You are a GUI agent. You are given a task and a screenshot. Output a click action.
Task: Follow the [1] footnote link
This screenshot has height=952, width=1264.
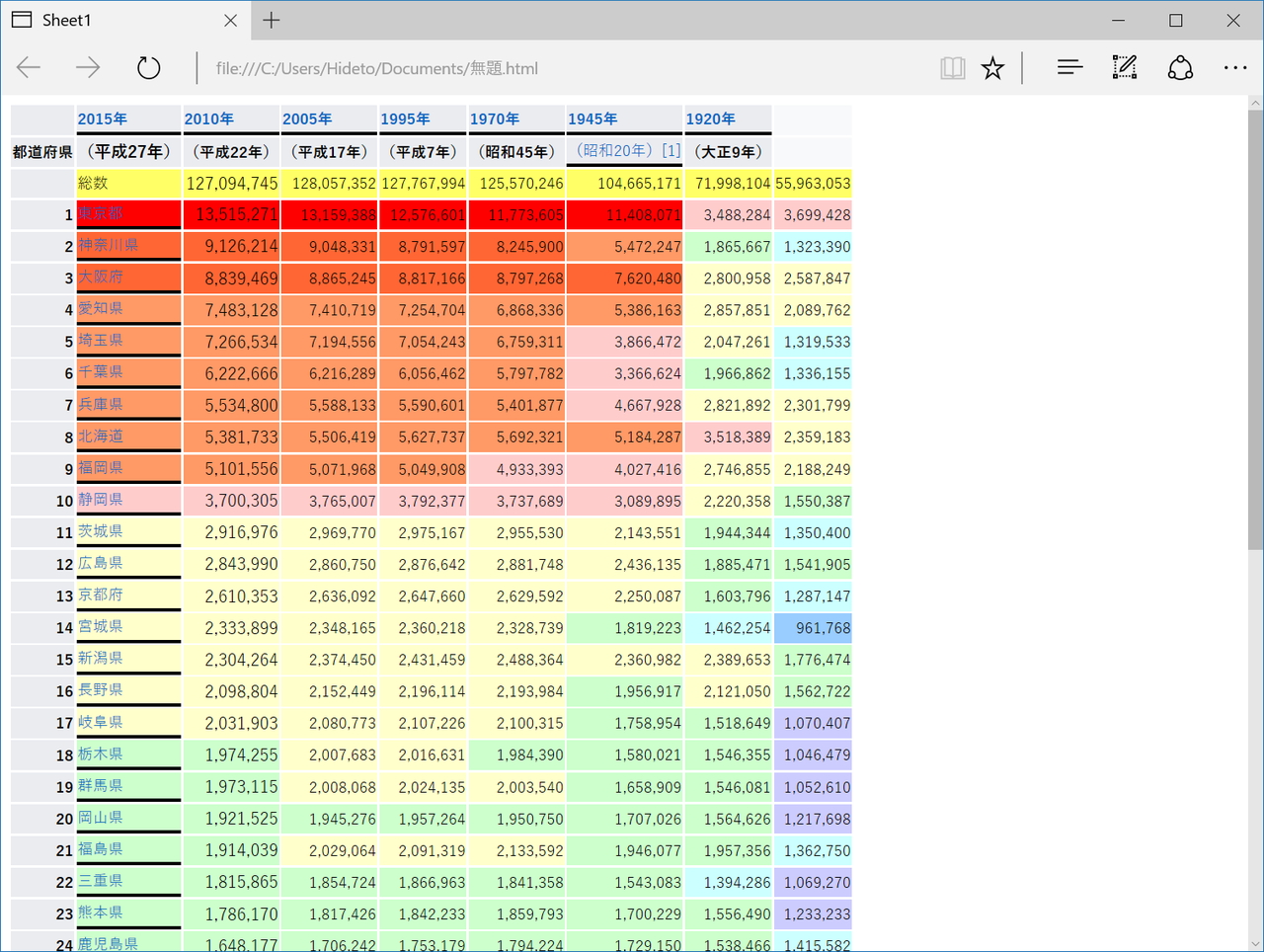(x=671, y=150)
